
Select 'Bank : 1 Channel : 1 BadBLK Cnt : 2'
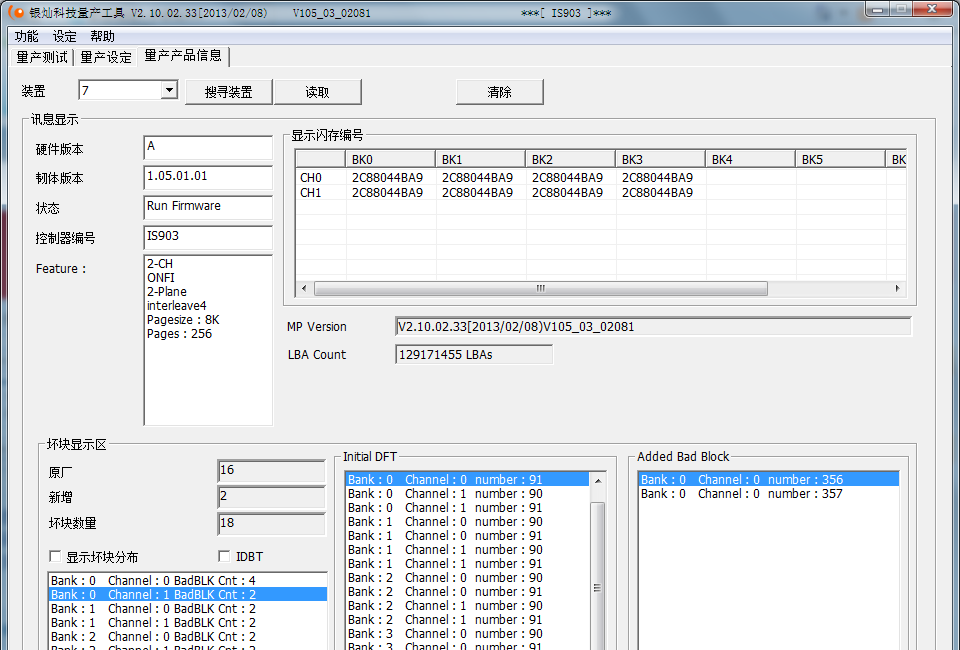pos(187,622)
